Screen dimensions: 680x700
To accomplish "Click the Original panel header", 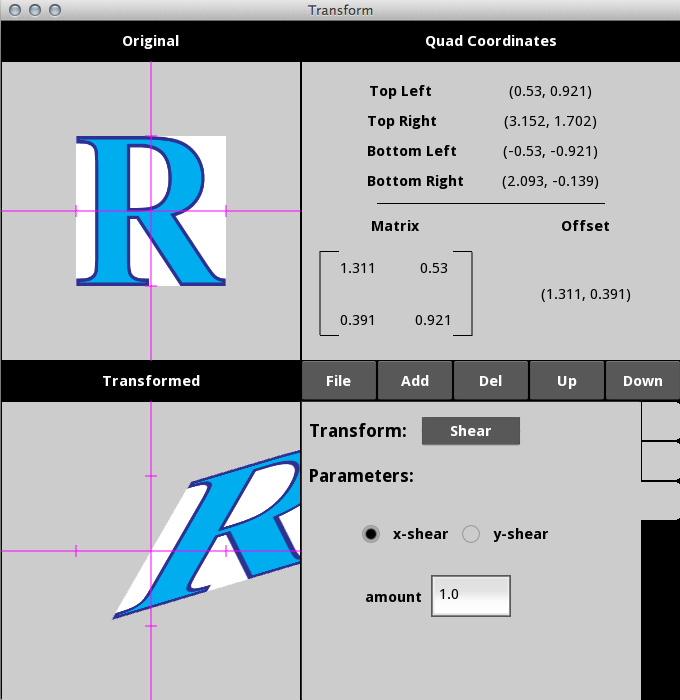I will pyautogui.click(x=150, y=41).
